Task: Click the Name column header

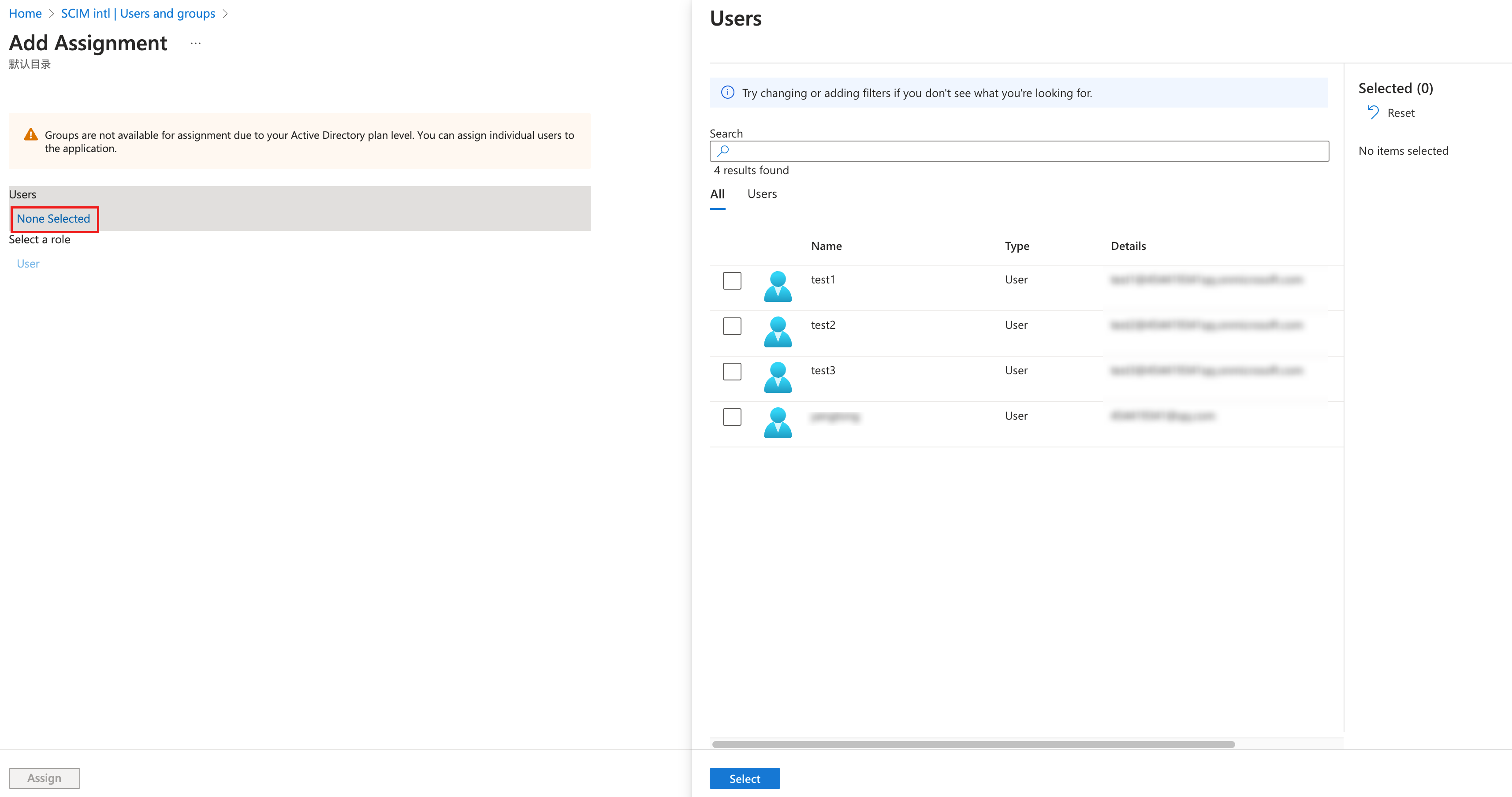Action: (x=826, y=246)
